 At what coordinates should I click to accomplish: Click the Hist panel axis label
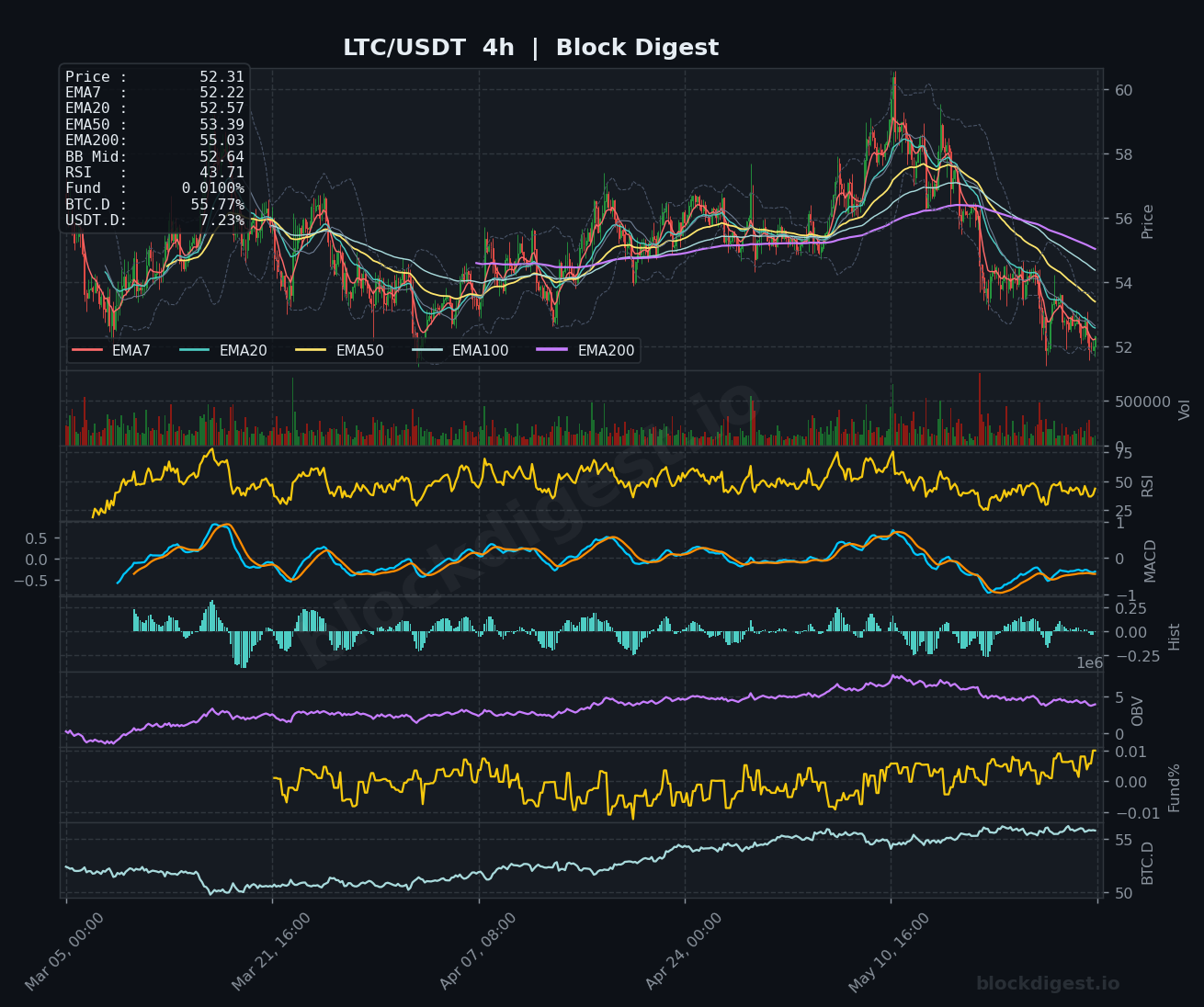point(1174,636)
